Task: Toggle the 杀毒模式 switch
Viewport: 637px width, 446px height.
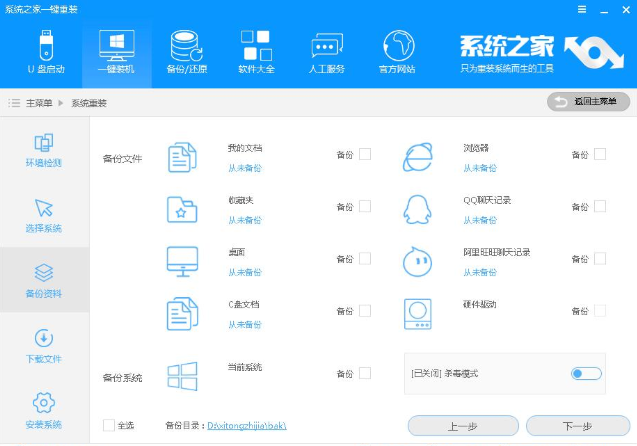Action: (586, 373)
